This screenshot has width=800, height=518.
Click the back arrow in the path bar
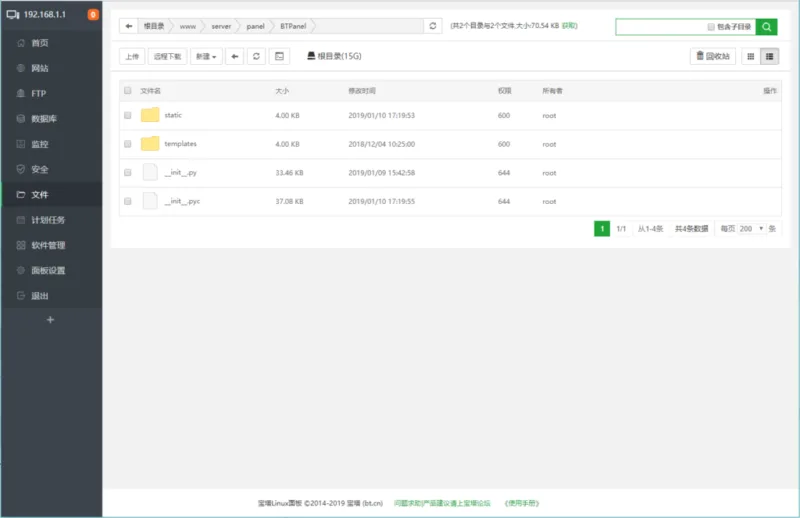point(129,26)
